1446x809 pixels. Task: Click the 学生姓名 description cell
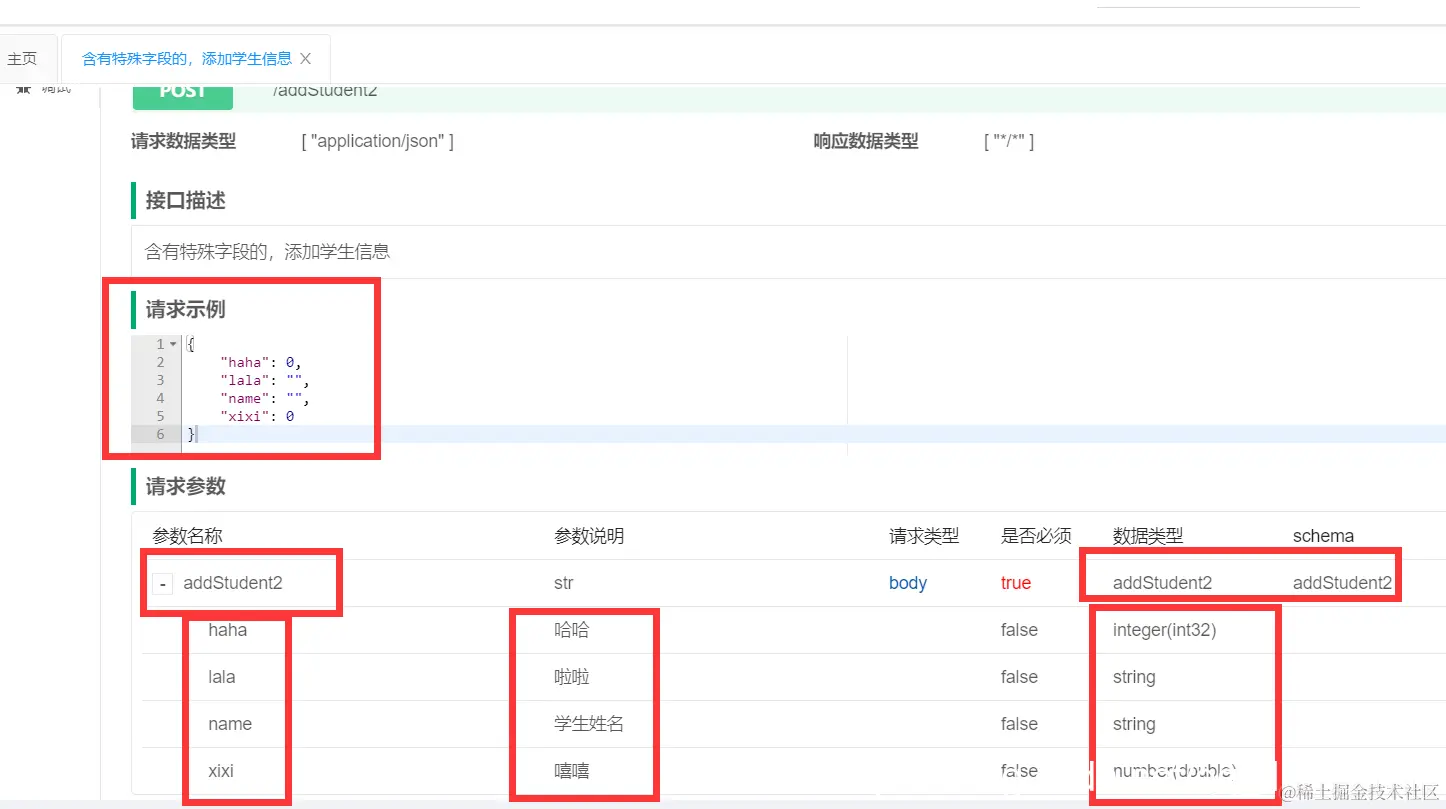pos(589,724)
